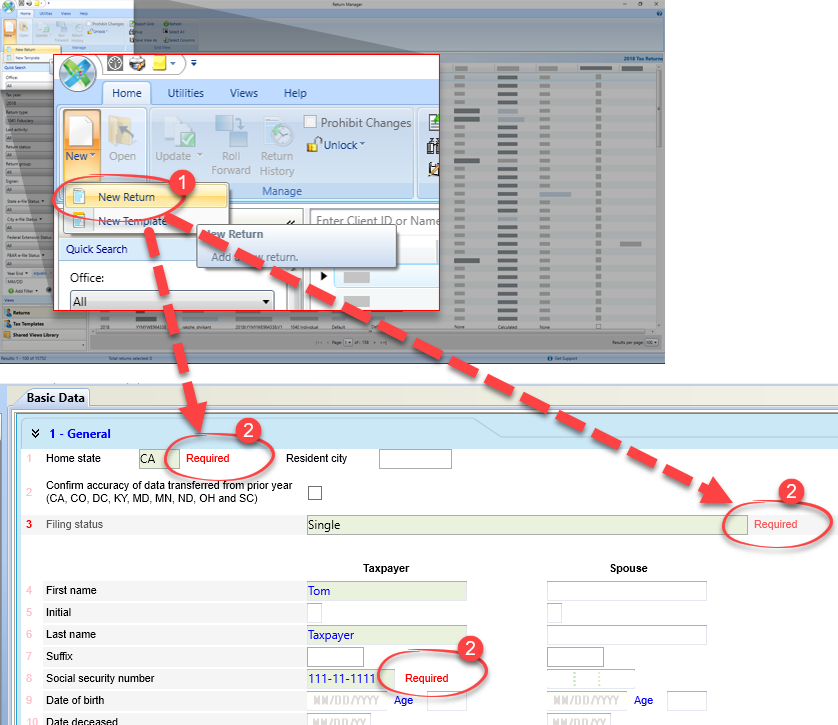Go to the first page using pager arrows
838x725 pixels.
[x=319, y=342]
